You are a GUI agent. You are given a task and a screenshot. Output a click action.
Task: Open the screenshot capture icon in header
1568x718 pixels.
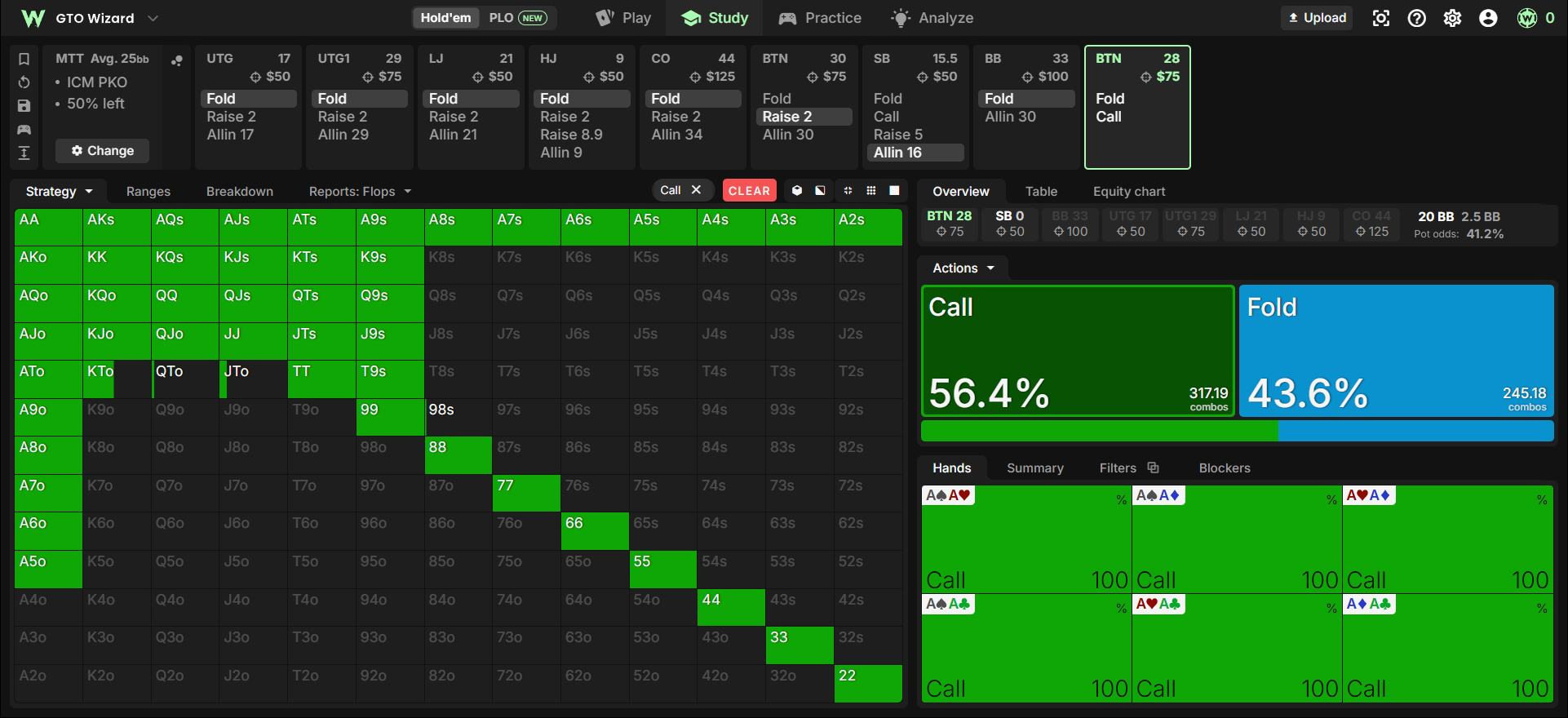pyautogui.click(x=1381, y=18)
